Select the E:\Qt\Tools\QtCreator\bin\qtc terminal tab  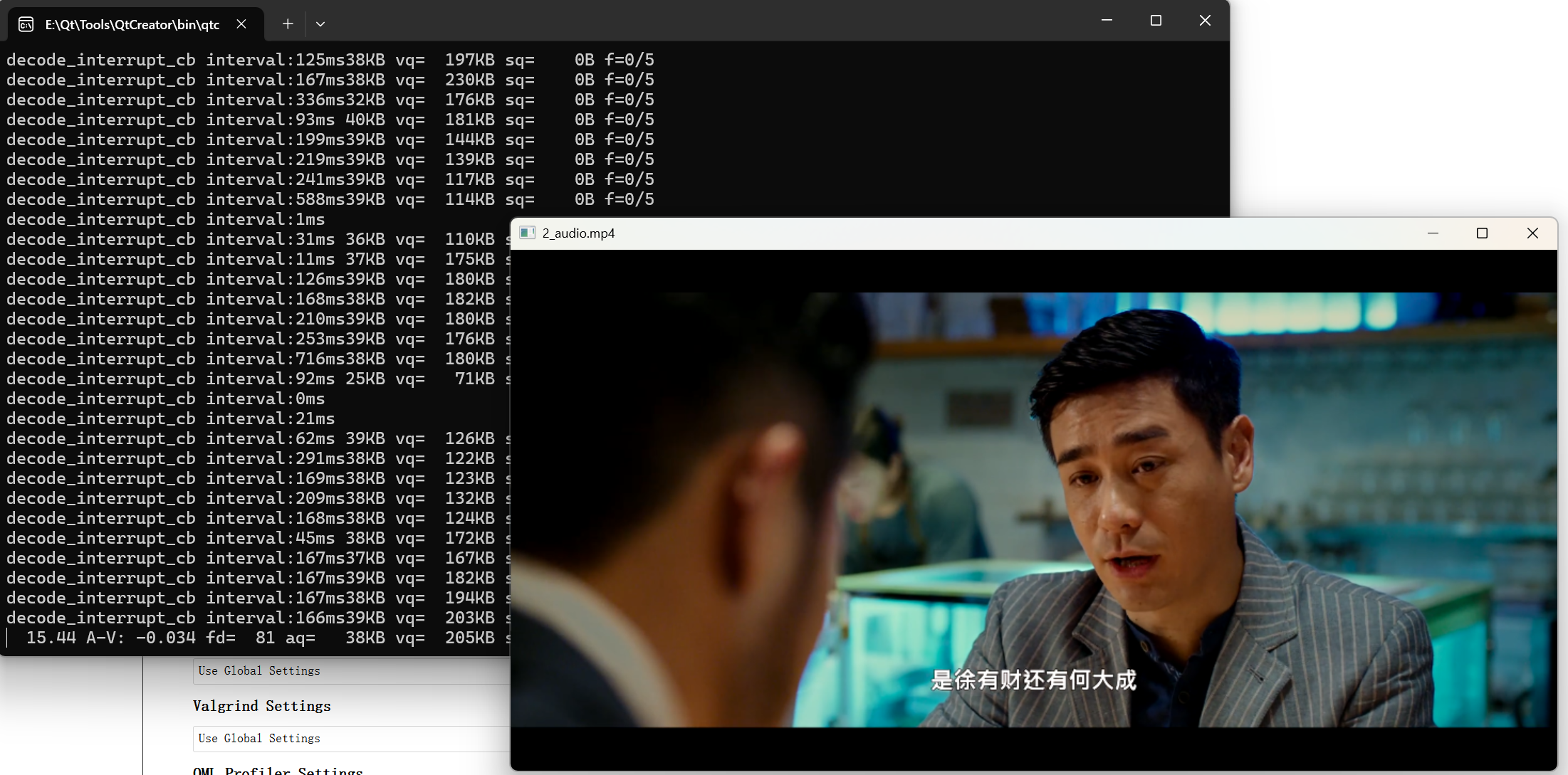(x=132, y=25)
